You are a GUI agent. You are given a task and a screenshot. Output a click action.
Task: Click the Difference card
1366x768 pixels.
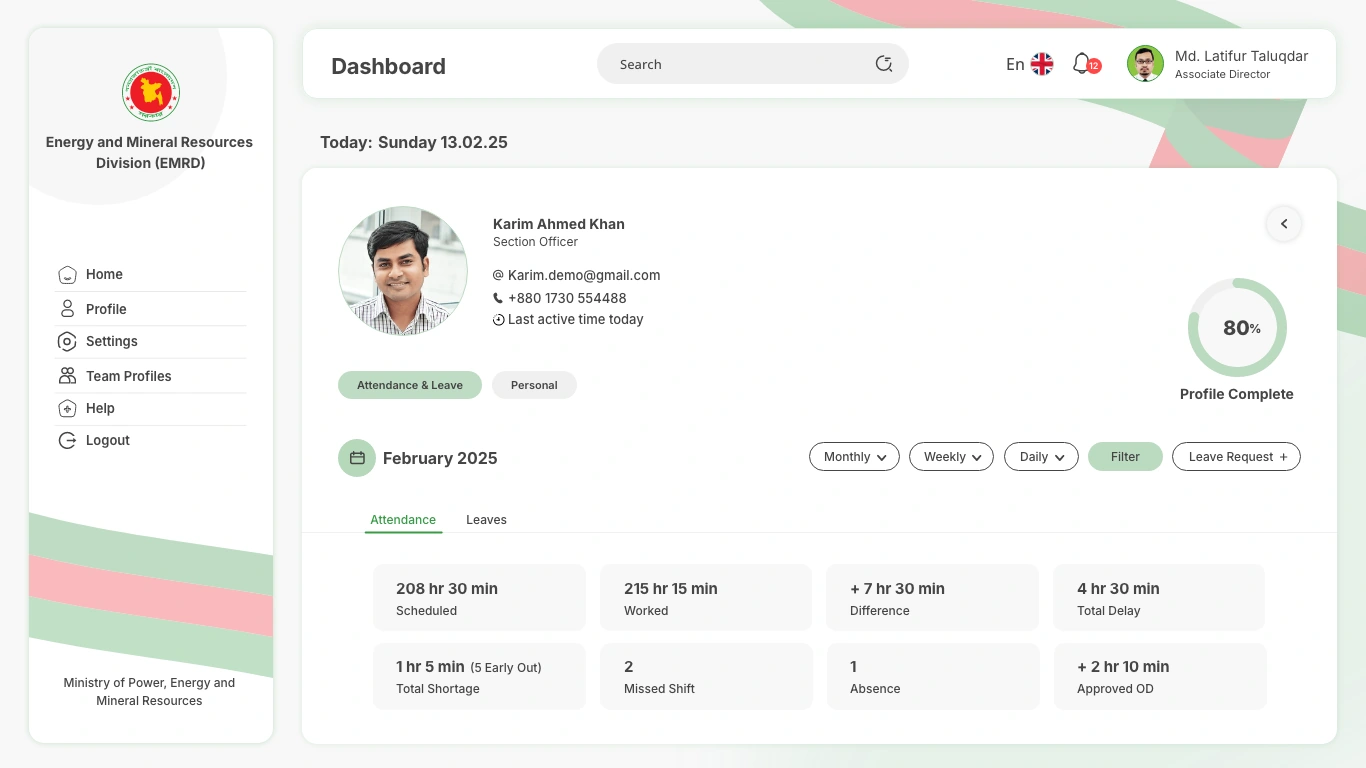coord(932,598)
